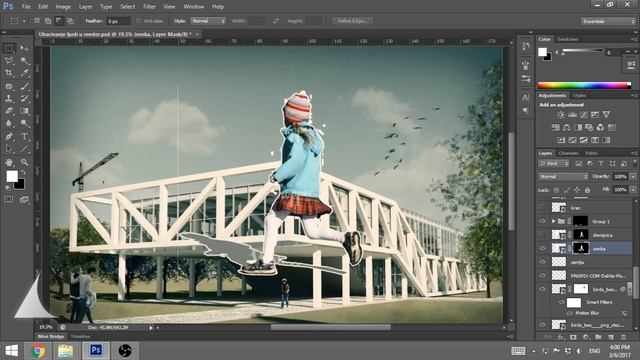This screenshot has width=640, height=360.
Task: Select the Magic Wand tool
Action: pyautogui.click(x=24, y=61)
